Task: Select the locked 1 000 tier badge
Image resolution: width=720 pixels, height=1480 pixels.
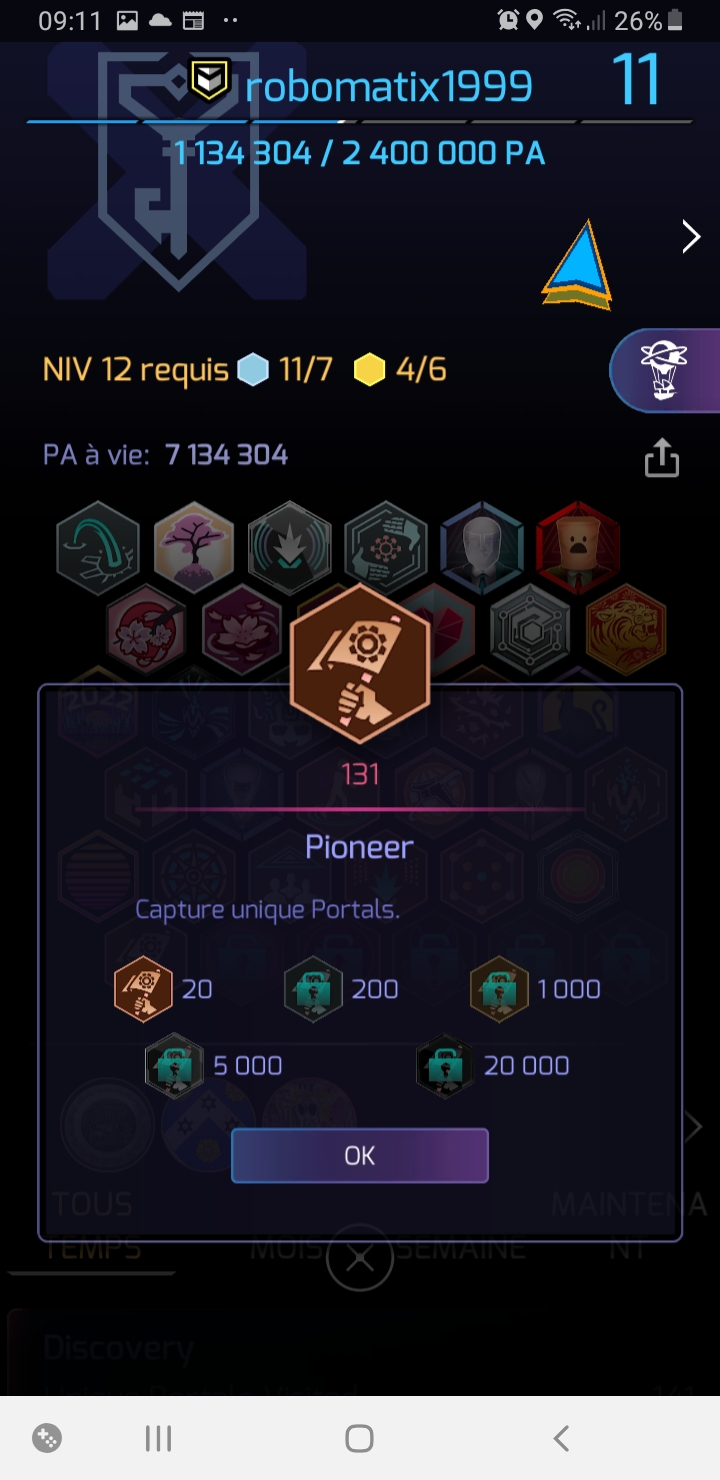Action: 499,989
